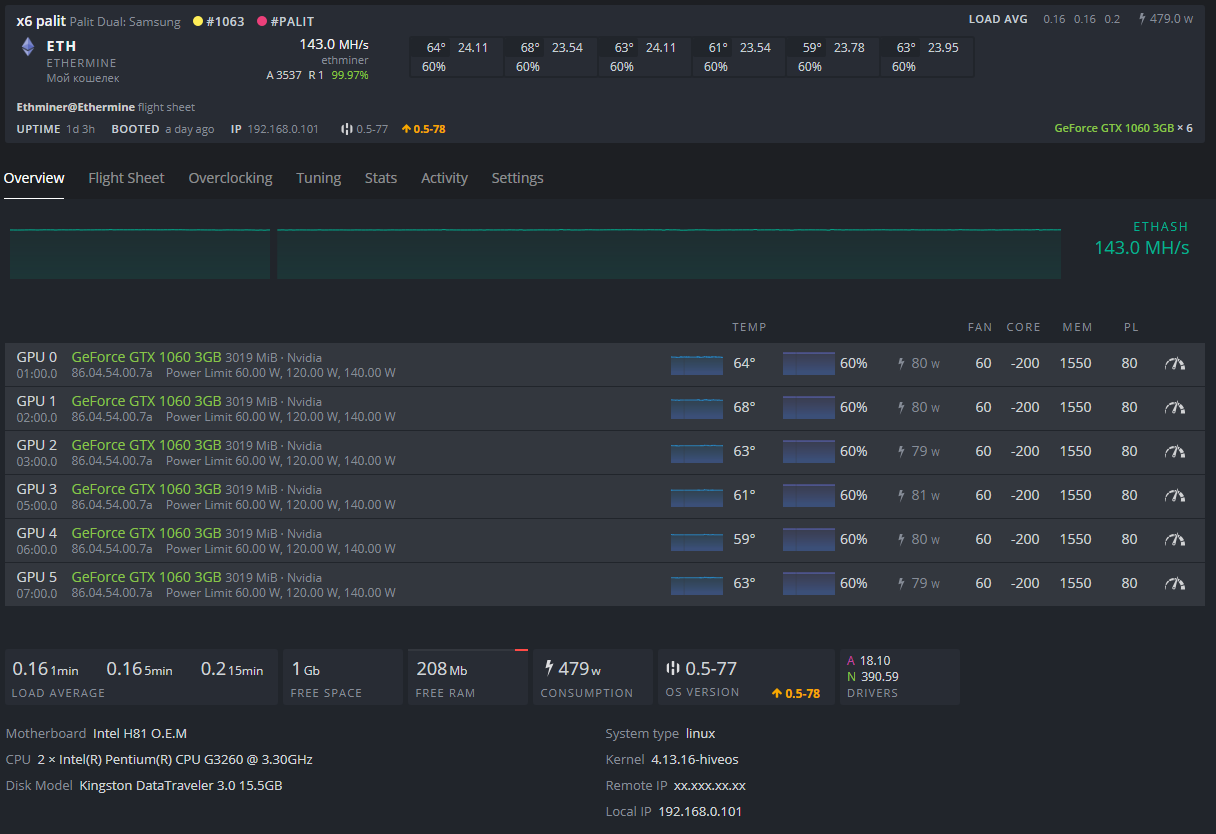Click the Drivers tile showing N 390.59

[900, 677]
